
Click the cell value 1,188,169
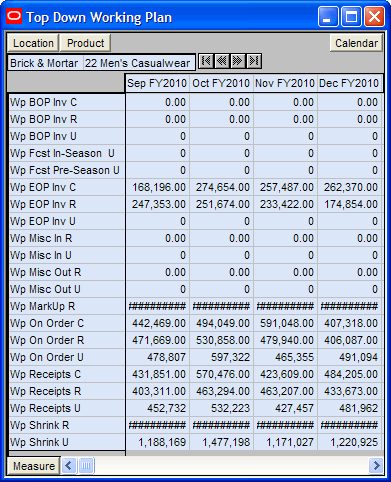click(158, 442)
